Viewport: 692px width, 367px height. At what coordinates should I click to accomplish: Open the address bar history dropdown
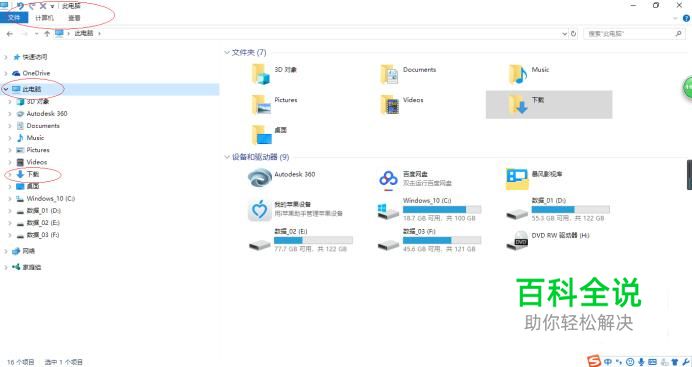tap(564, 34)
